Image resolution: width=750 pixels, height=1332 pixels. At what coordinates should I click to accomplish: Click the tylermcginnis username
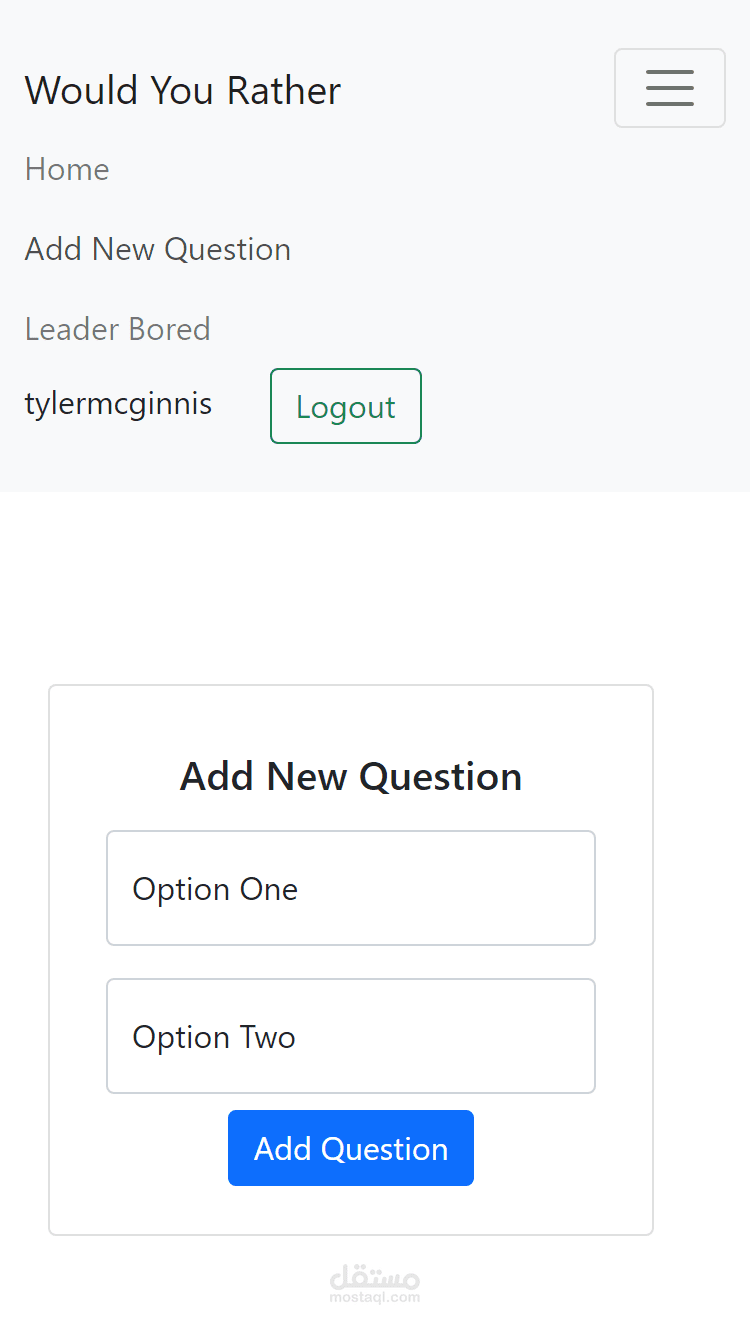pos(118,404)
